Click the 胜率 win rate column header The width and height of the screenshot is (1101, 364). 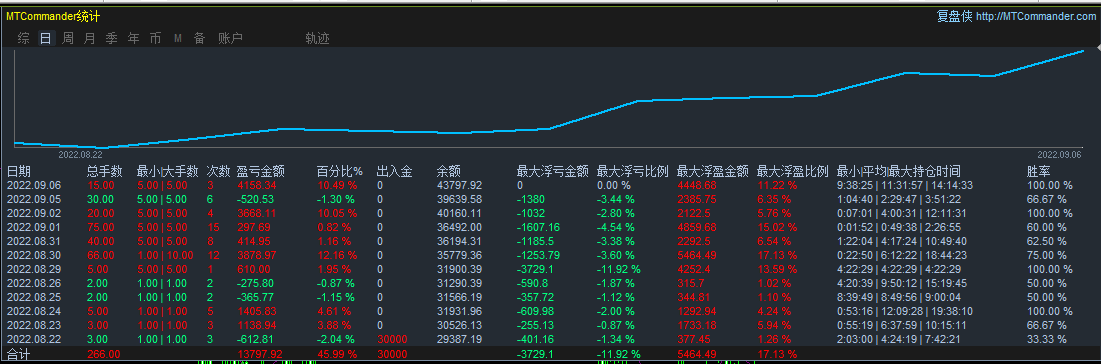pyautogui.click(x=1039, y=171)
